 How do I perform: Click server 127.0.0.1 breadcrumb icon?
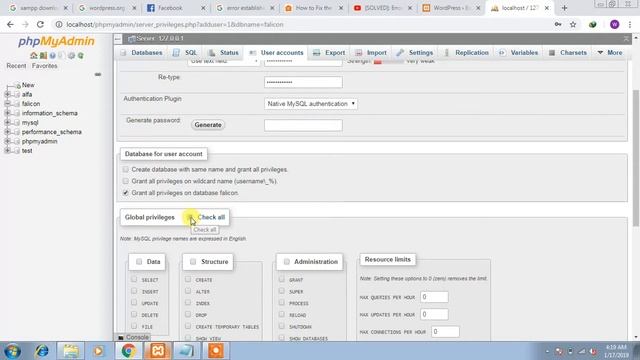coord(131,39)
